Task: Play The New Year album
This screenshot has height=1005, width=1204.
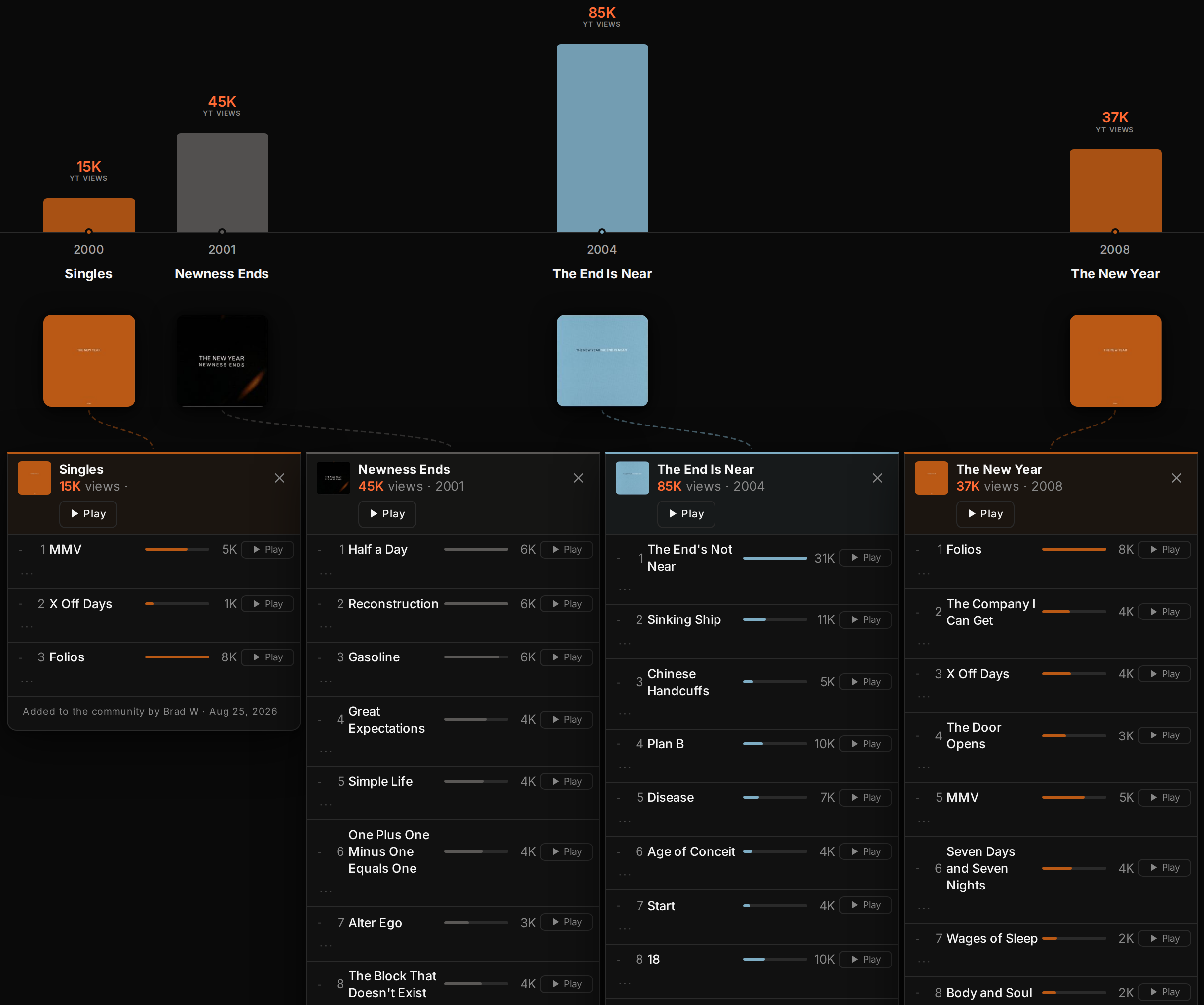Action: 985,514
